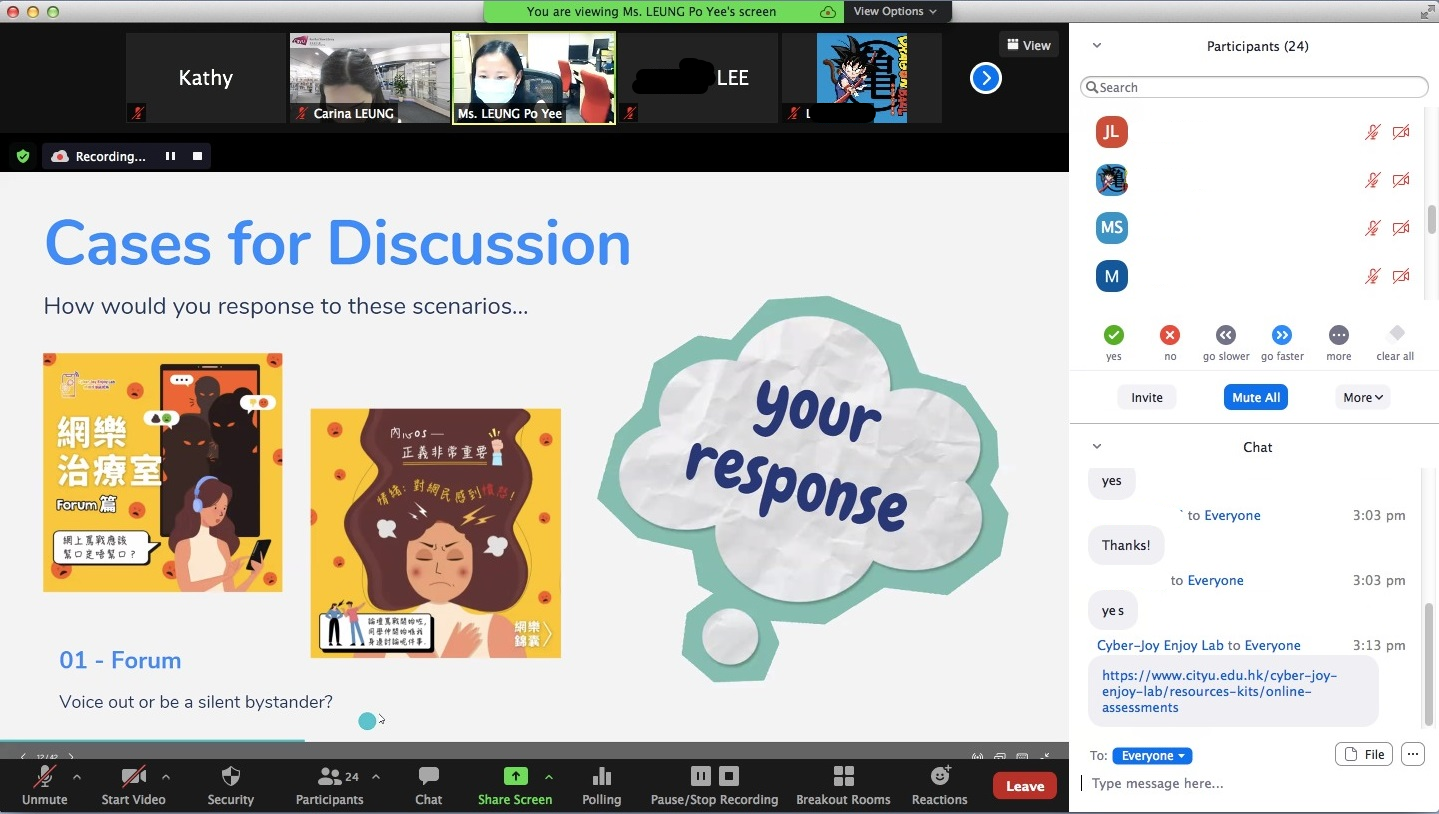
Task: Open the Polling icon
Action: tap(601, 777)
